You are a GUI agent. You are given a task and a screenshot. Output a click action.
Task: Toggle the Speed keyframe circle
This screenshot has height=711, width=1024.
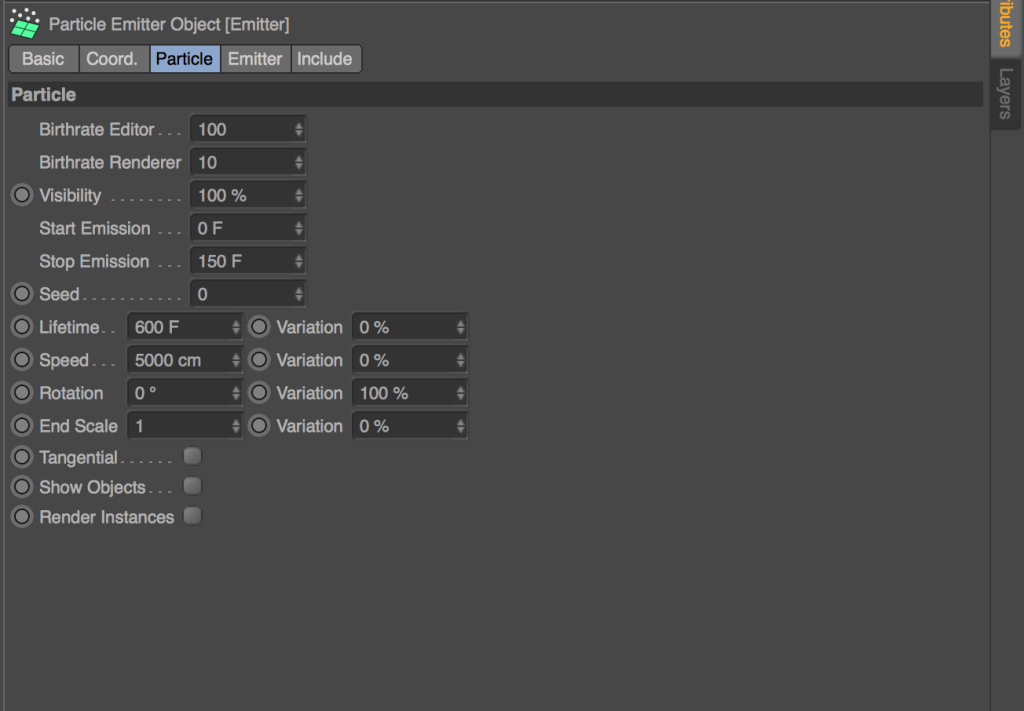click(22, 360)
